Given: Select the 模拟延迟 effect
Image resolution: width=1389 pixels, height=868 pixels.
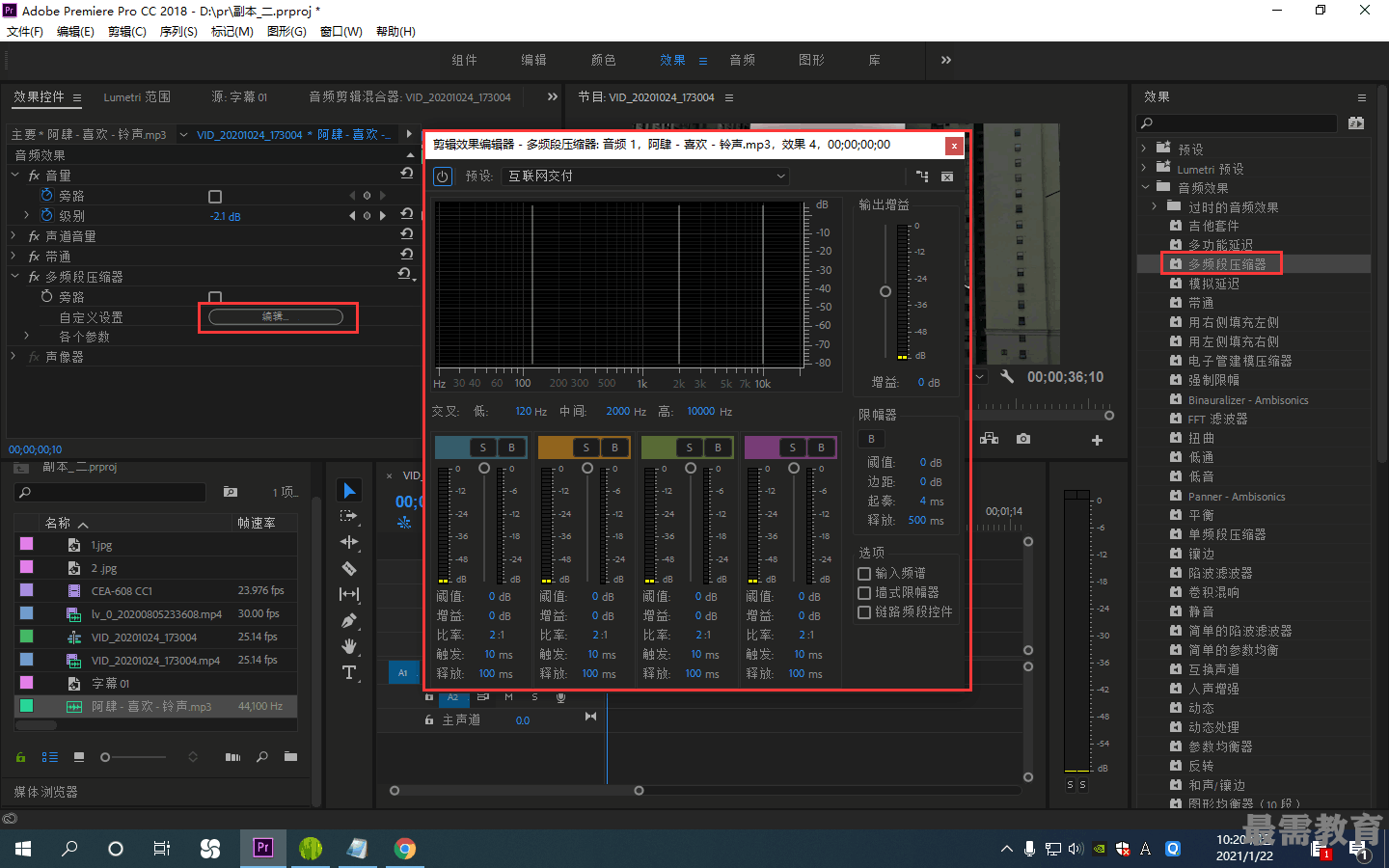Looking at the screenshot, I should (x=1213, y=284).
